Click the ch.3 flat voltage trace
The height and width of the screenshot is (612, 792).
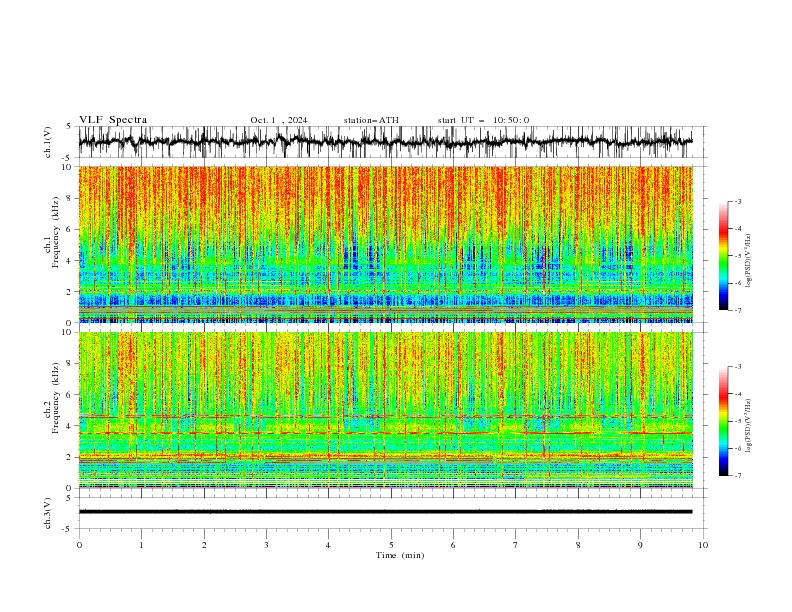pyautogui.click(x=386, y=512)
